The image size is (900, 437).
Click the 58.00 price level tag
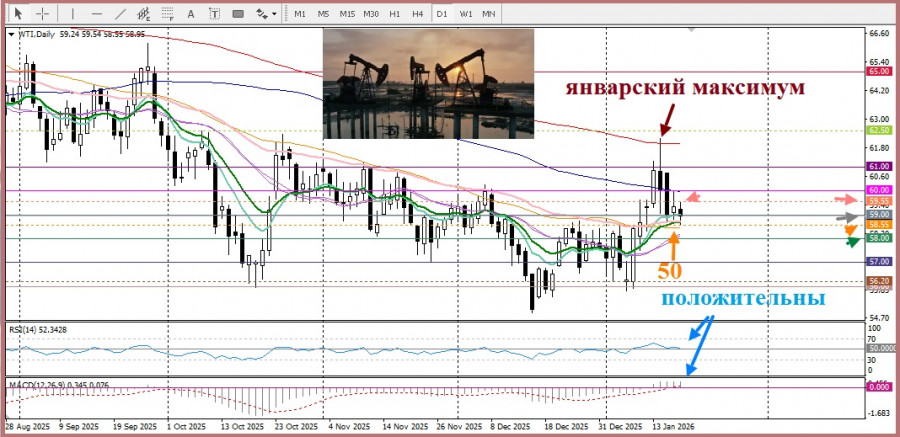point(879,238)
